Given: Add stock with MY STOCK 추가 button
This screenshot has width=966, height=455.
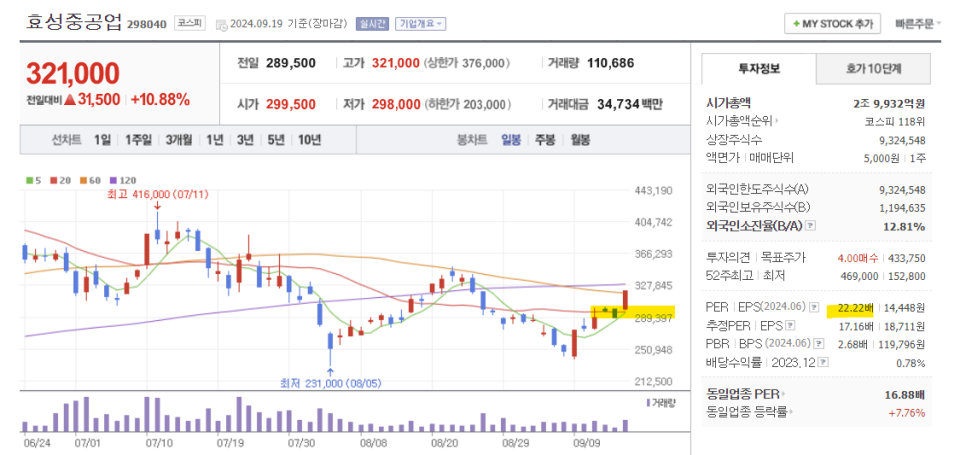Looking at the screenshot, I should click(x=832, y=24).
